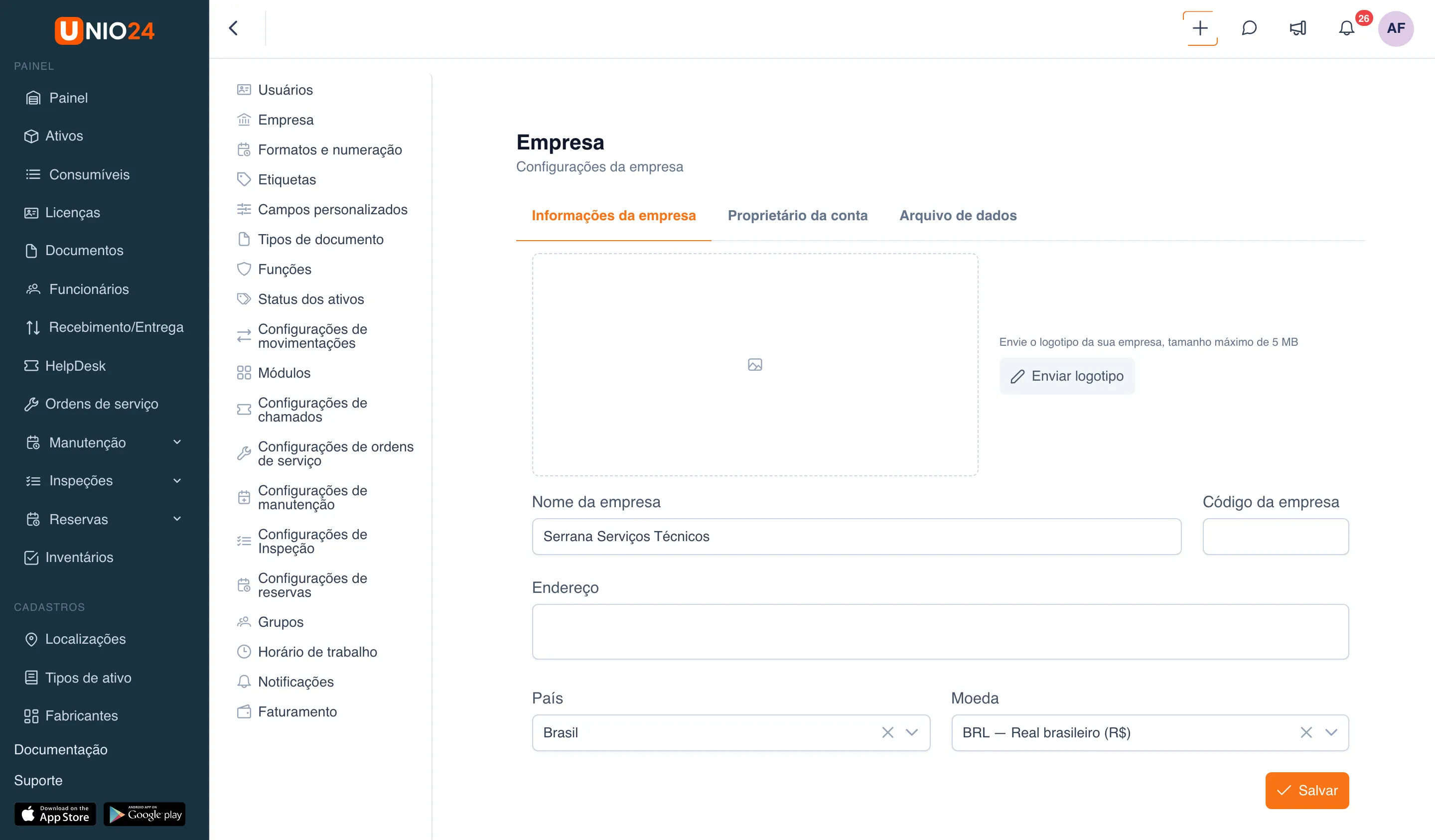
Task: Open the AF user avatar menu
Action: (x=1396, y=28)
